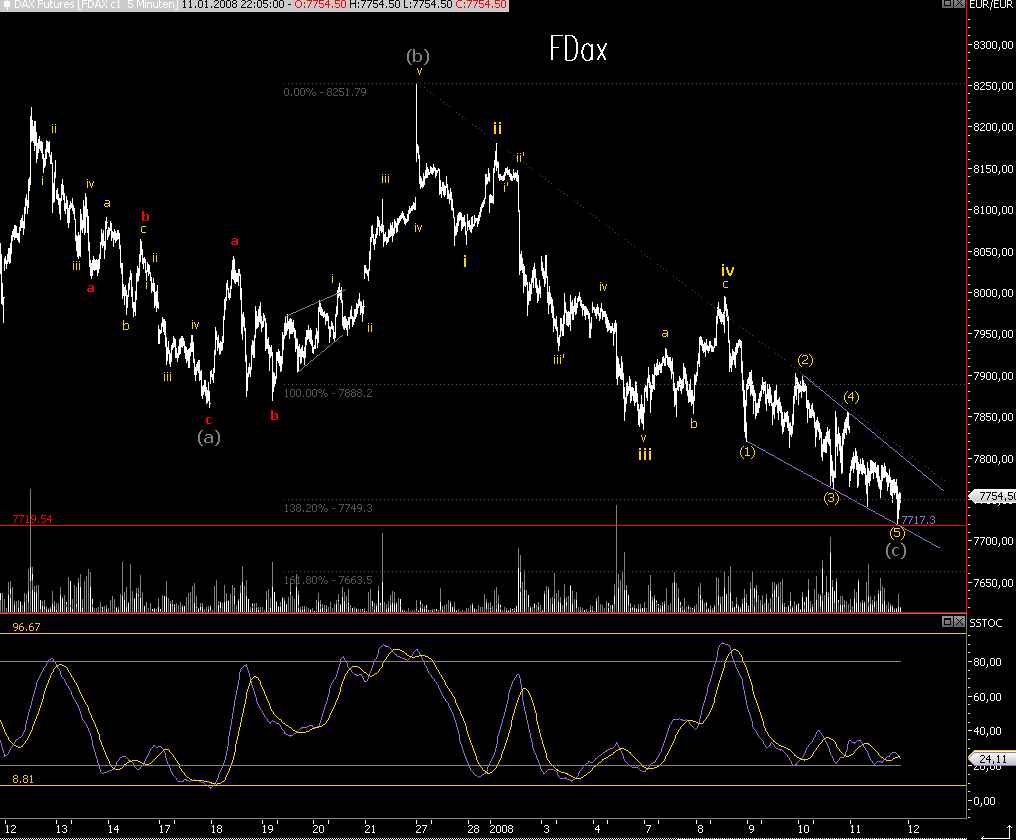This screenshot has width=1016, height=840.
Task: Click the 7717.3 channel price label
Action: click(x=919, y=520)
